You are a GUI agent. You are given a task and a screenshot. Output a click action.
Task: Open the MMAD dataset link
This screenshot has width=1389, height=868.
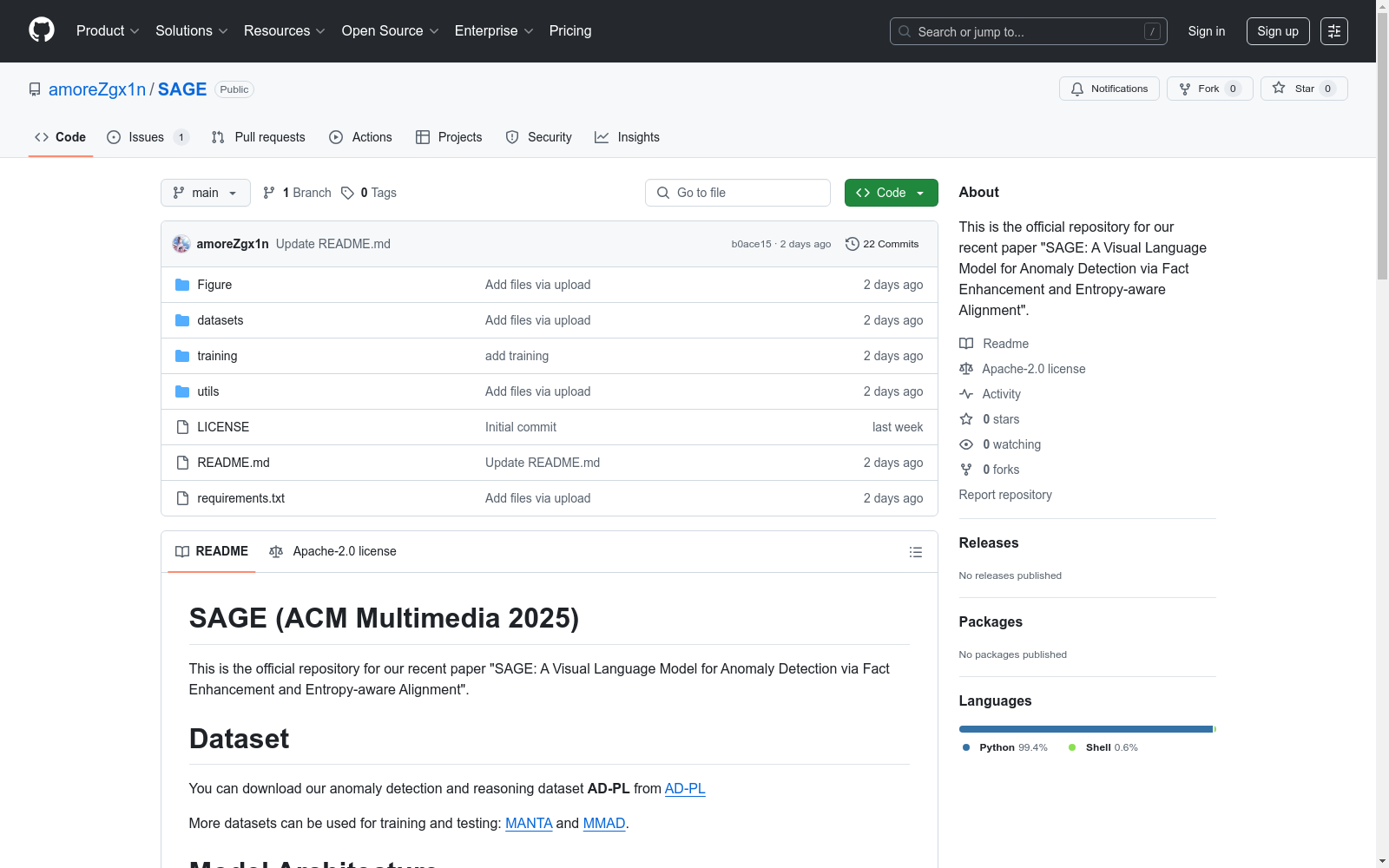[x=604, y=823]
